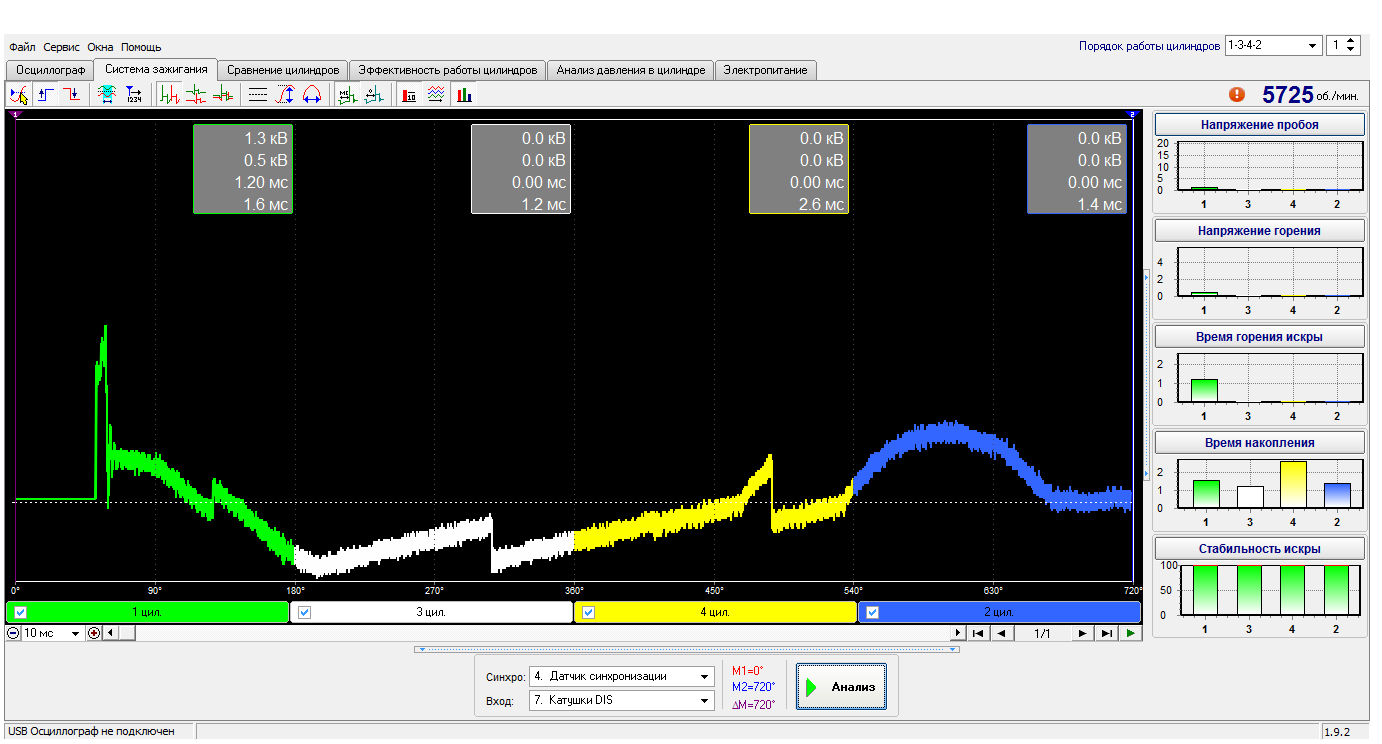This screenshot has height=744, width=1382.
Task: Click the 5725 об./мин. RPM readout
Action: click(1310, 95)
